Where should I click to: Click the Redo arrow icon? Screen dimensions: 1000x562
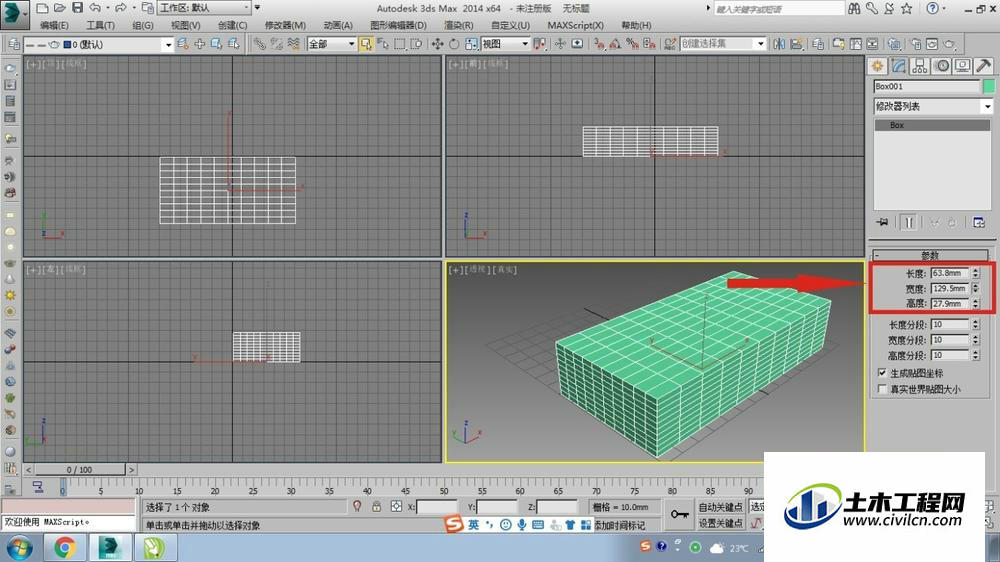[120, 8]
